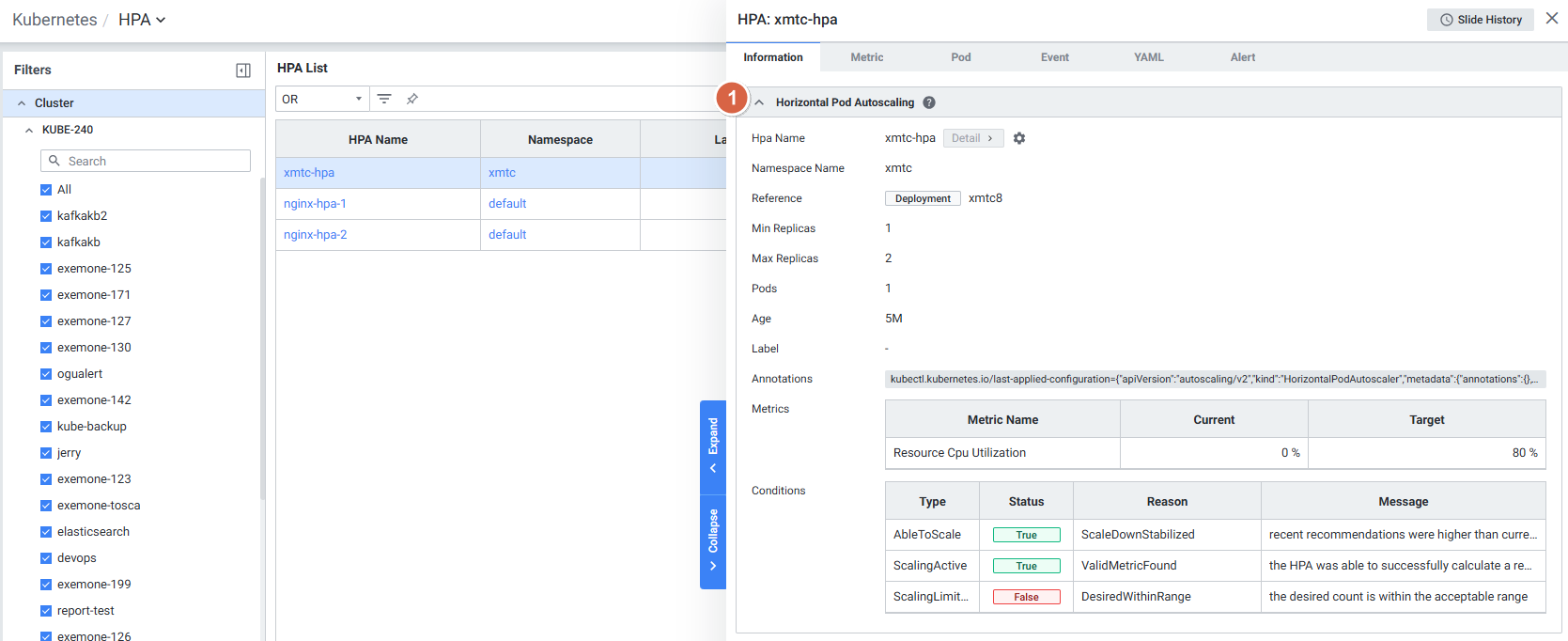Click the pin icon in HPA List toolbar
Screen dimensions: 1568x641
tap(411, 99)
